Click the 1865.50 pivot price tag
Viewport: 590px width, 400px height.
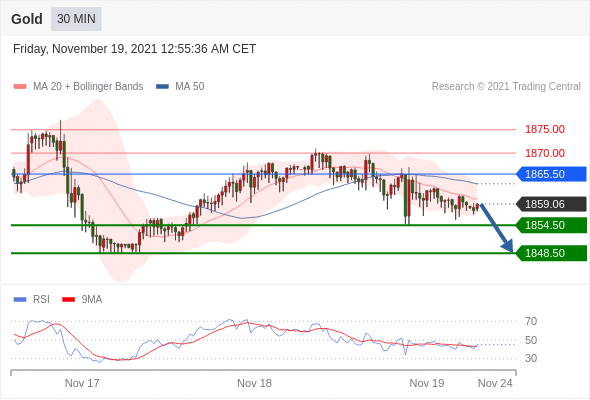coord(551,174)
